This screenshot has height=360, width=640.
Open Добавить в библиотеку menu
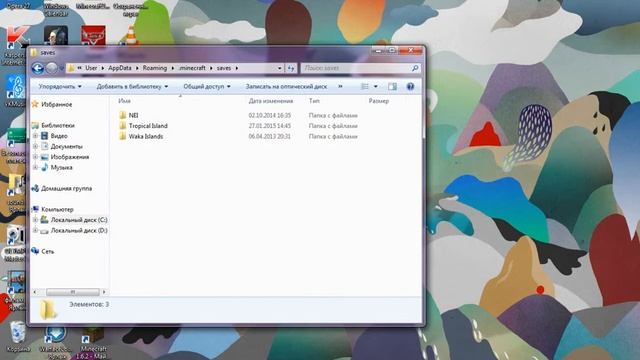coord(132,87)
